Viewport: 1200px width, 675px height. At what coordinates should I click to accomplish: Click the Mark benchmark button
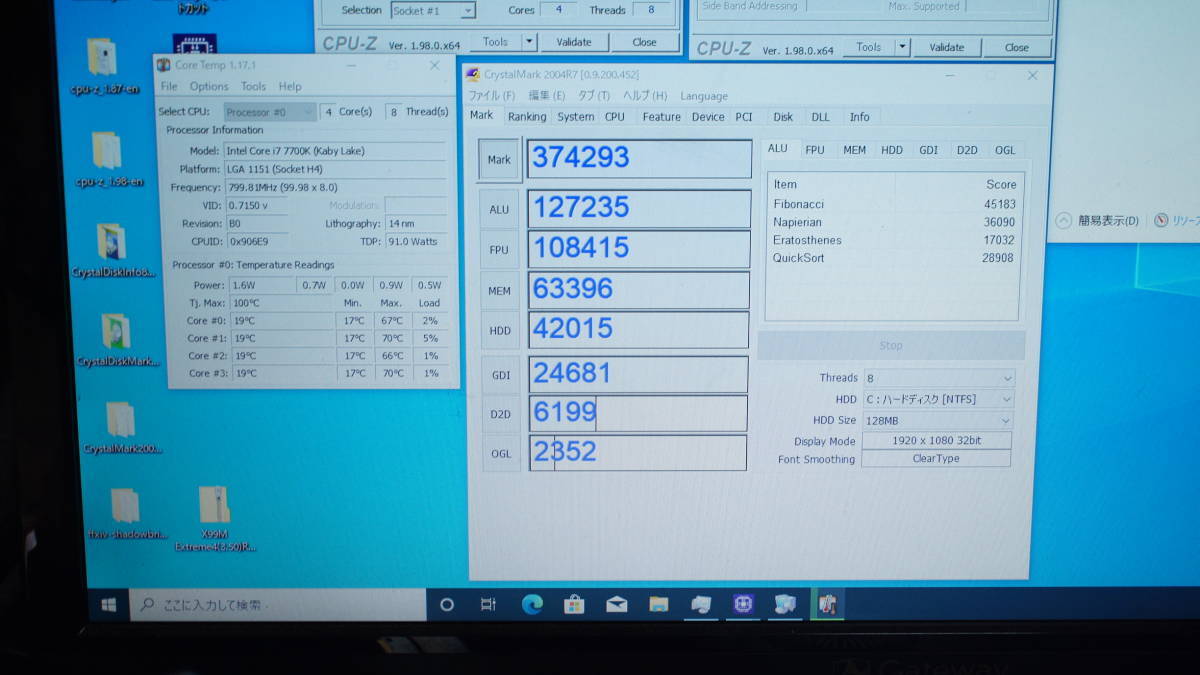[x=499, y=160]
